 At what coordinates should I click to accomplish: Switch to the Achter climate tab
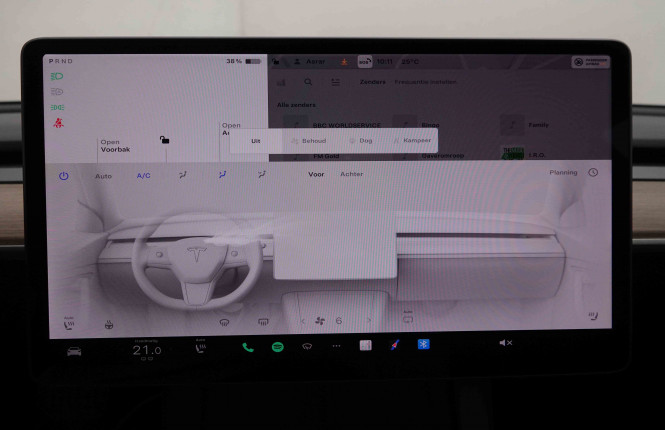[x=351, y=174]
